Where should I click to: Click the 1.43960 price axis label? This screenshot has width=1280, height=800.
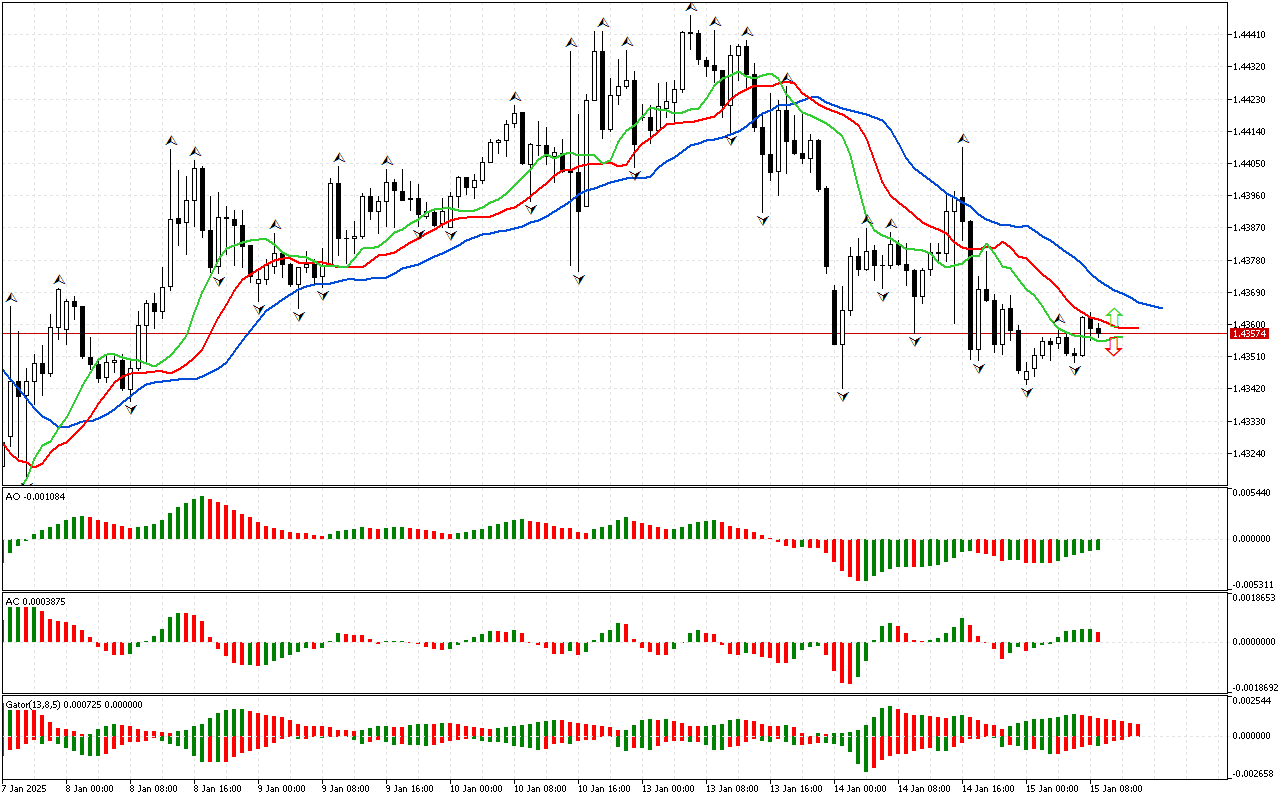tap(1248, 196)
